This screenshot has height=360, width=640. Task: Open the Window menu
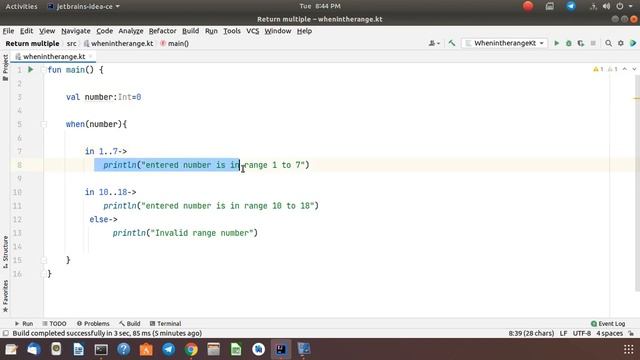point(278,31)
